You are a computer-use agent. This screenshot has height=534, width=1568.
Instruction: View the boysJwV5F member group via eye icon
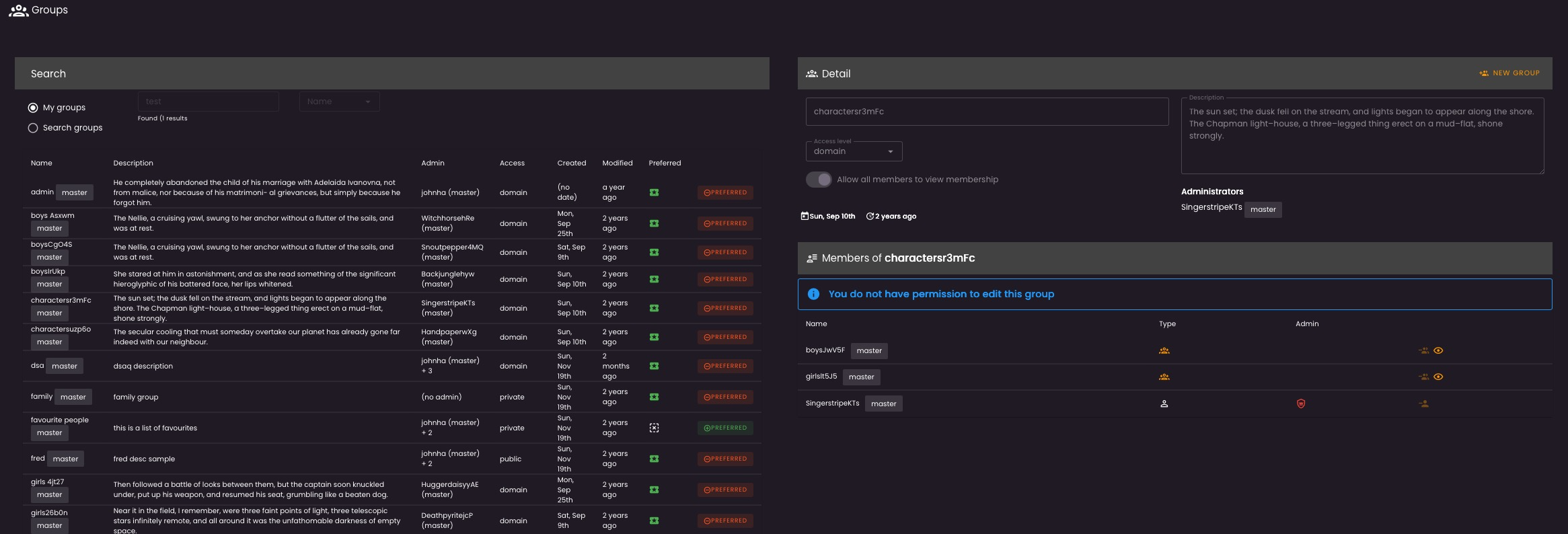(x=1438, y=350)
